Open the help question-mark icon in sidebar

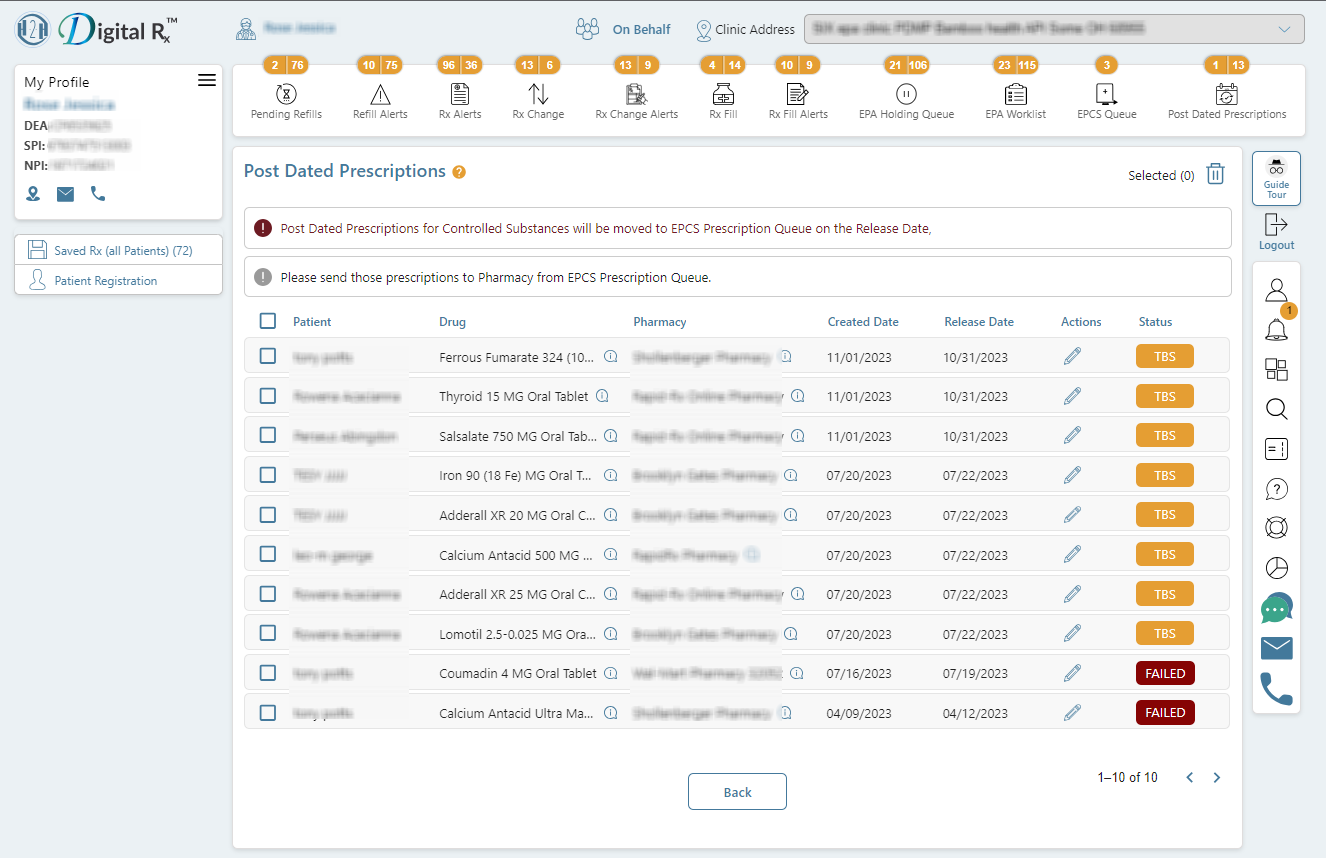pyautogui.click(x=1276, y=489)
